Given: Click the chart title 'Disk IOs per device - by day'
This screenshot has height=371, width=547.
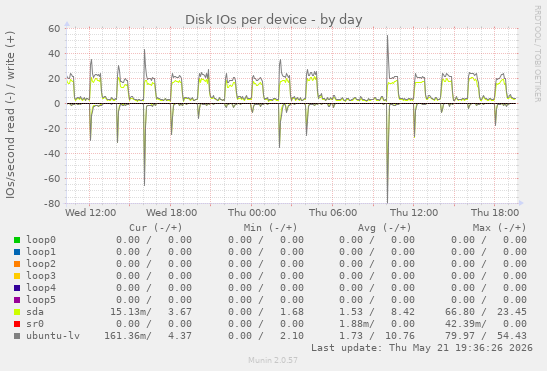Looking at the screenshot, I should [274, 20].
